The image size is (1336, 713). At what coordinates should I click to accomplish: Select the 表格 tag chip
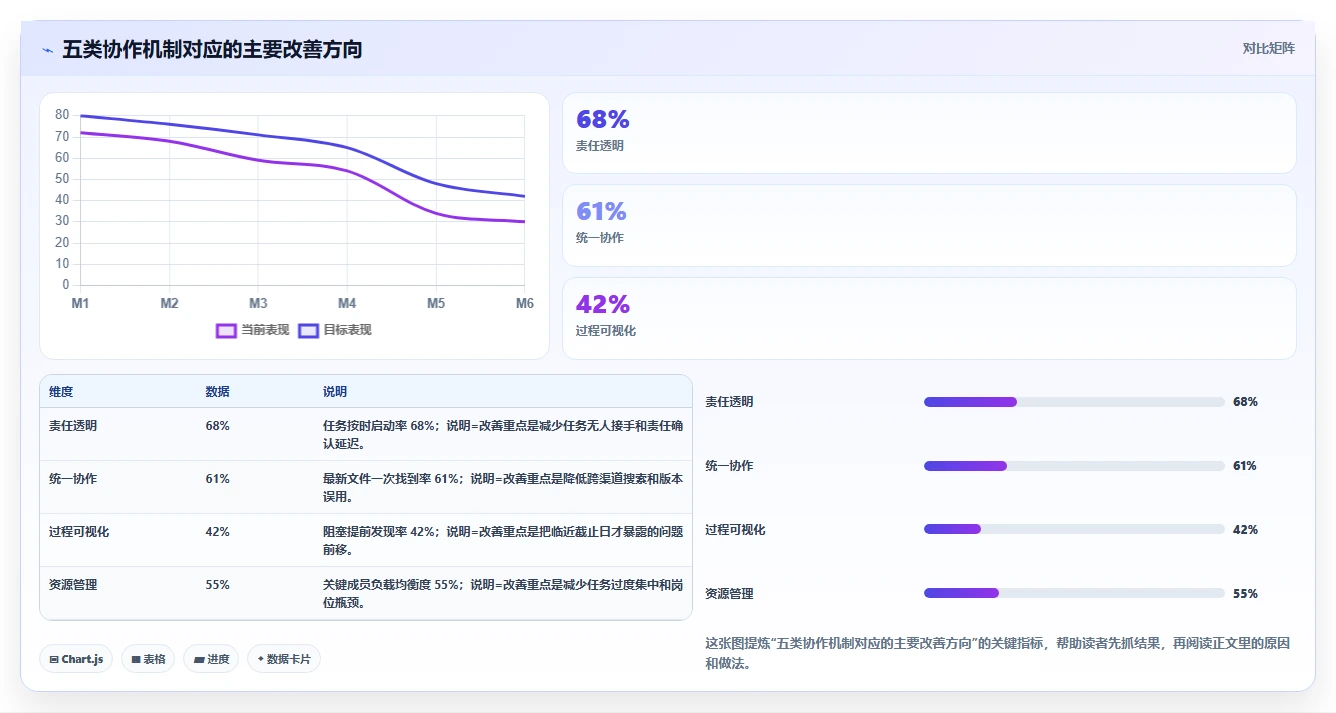pyautogui.click(x=148, y=659)
